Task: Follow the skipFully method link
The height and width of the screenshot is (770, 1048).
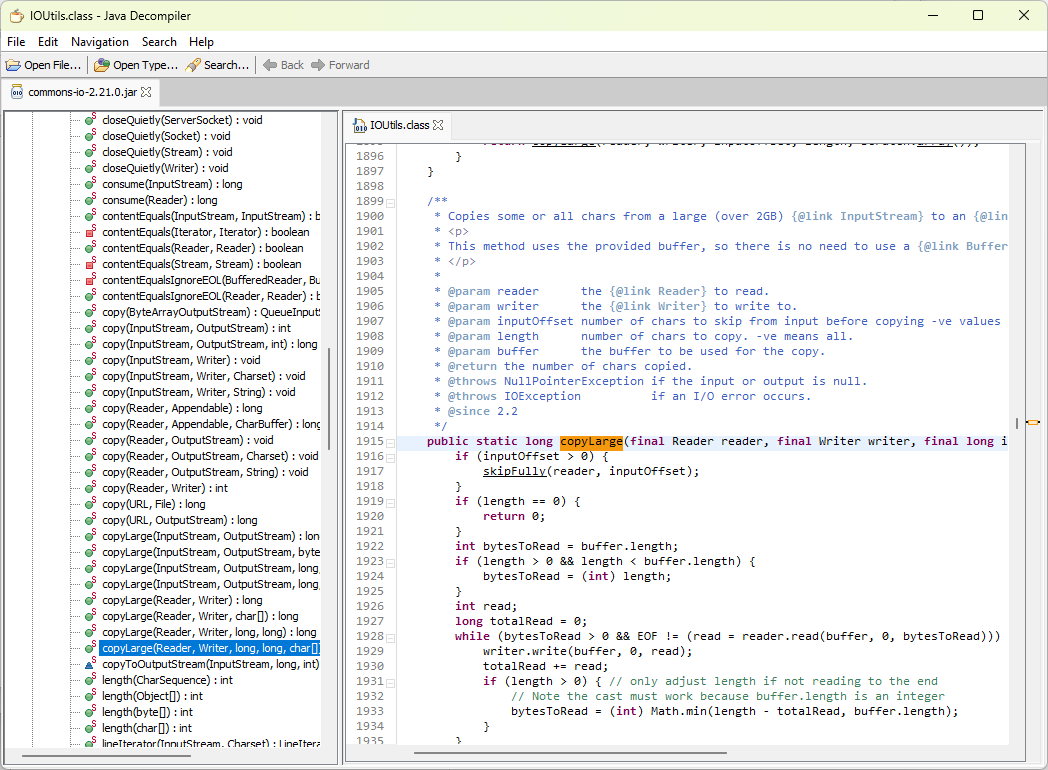Action: click(x=514, y=471)
